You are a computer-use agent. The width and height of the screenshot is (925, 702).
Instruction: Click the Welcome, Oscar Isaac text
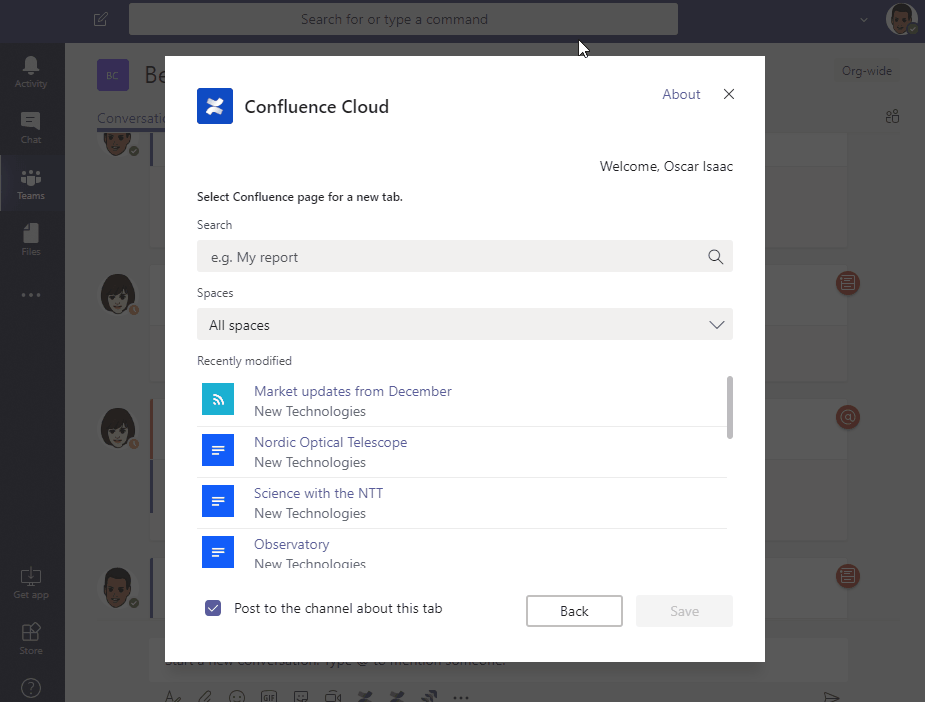666,166
